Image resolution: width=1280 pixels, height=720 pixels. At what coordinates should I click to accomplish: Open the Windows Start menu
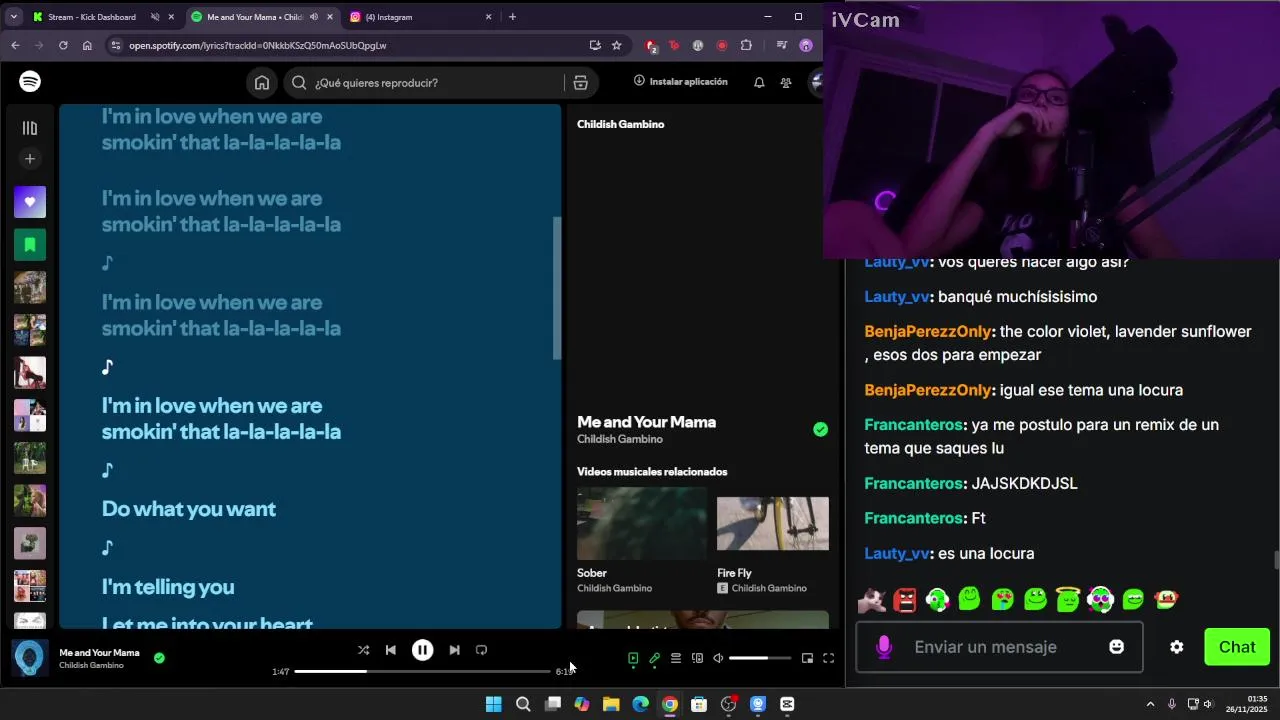coord(493,704)
